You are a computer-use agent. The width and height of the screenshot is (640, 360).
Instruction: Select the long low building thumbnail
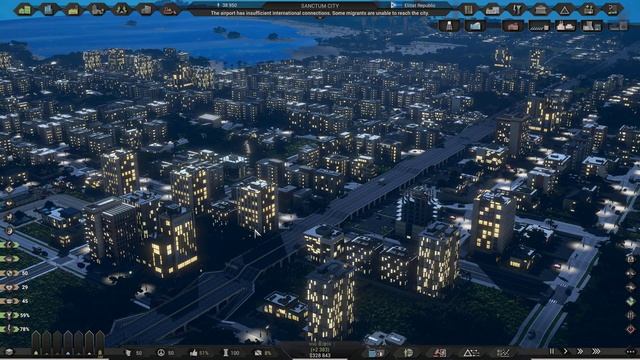click(x=539, y=26)
